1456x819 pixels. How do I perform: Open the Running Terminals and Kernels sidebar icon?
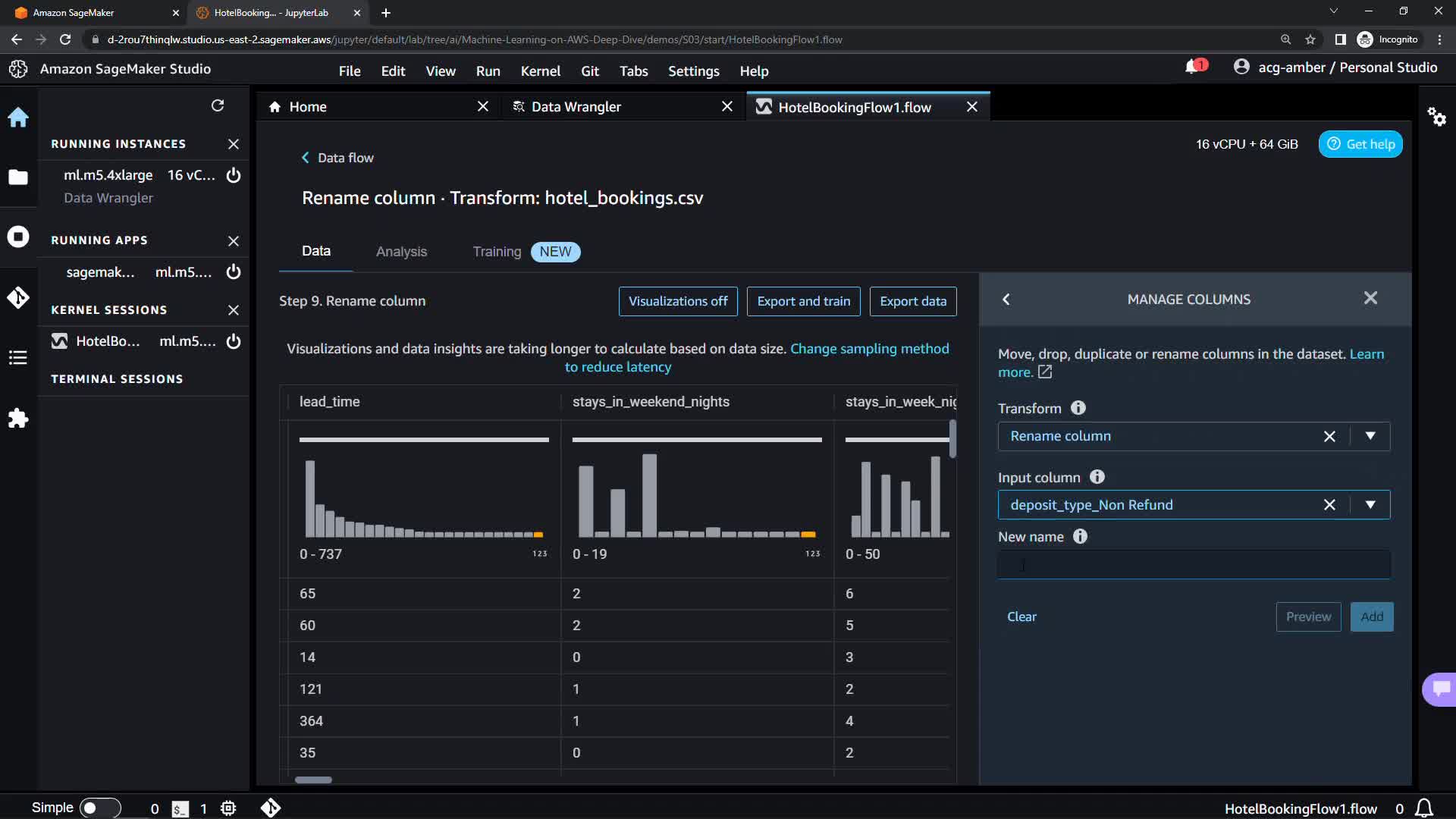(18, 237)
